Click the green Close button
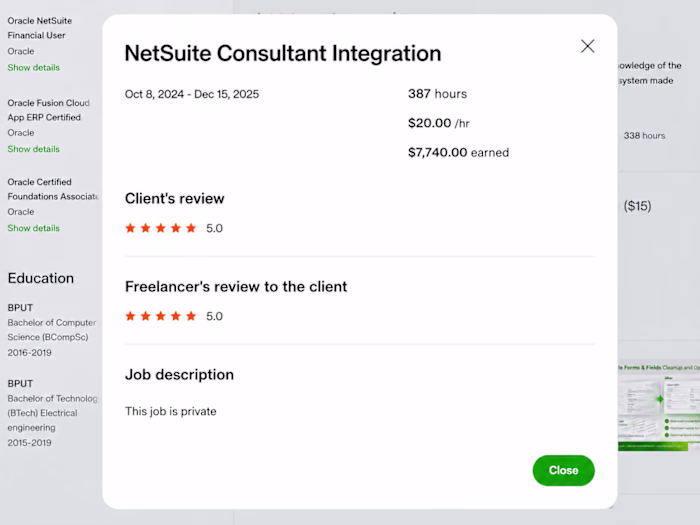Screen dimensions: 700x525 tap(563, 470)
